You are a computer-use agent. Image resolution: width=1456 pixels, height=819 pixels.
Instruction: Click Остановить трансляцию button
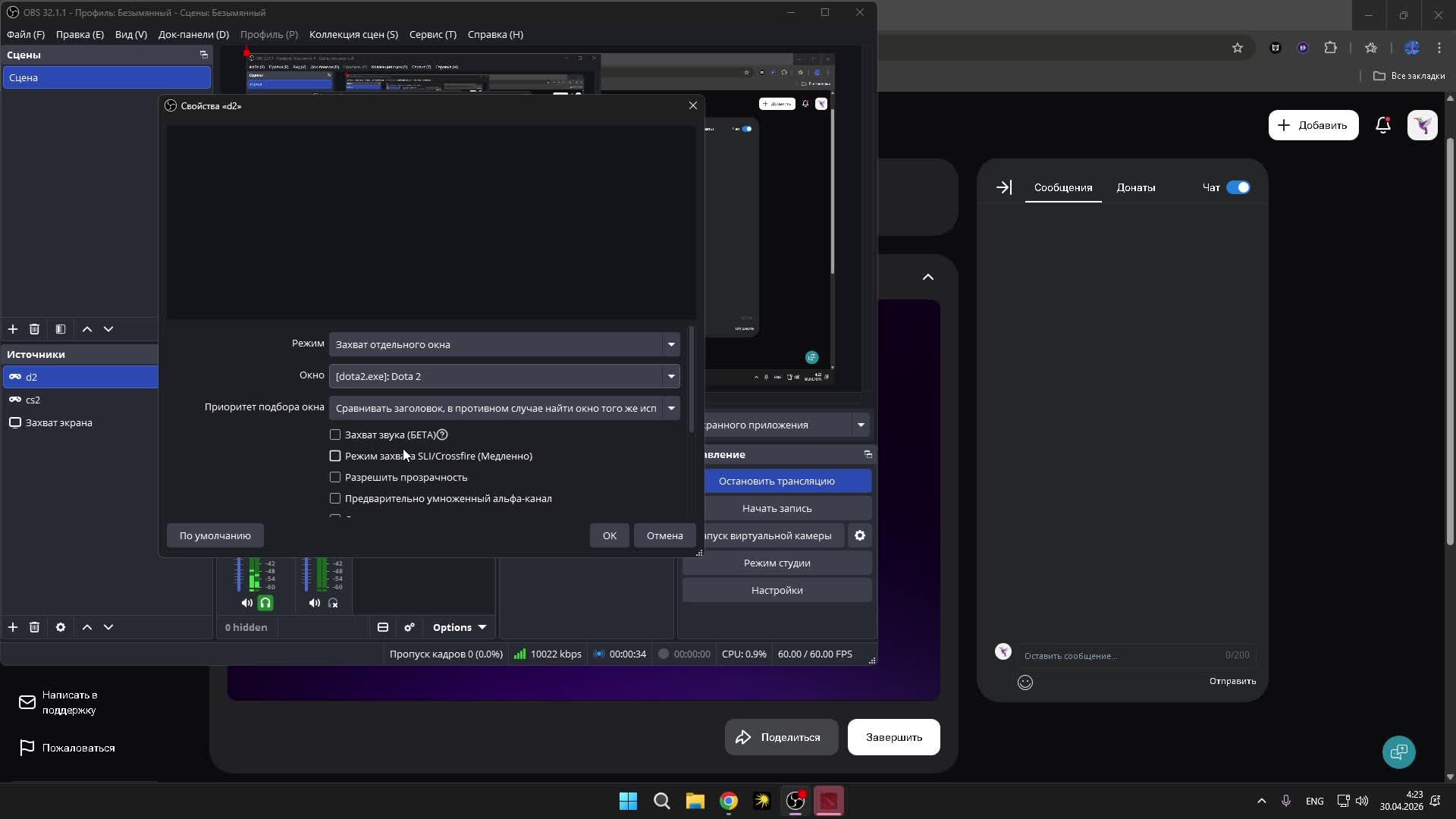[x=777, y=481]
